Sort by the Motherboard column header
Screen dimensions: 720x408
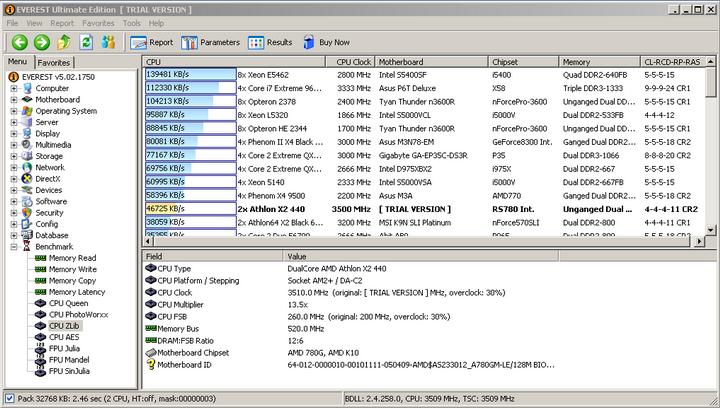(431, 62)
